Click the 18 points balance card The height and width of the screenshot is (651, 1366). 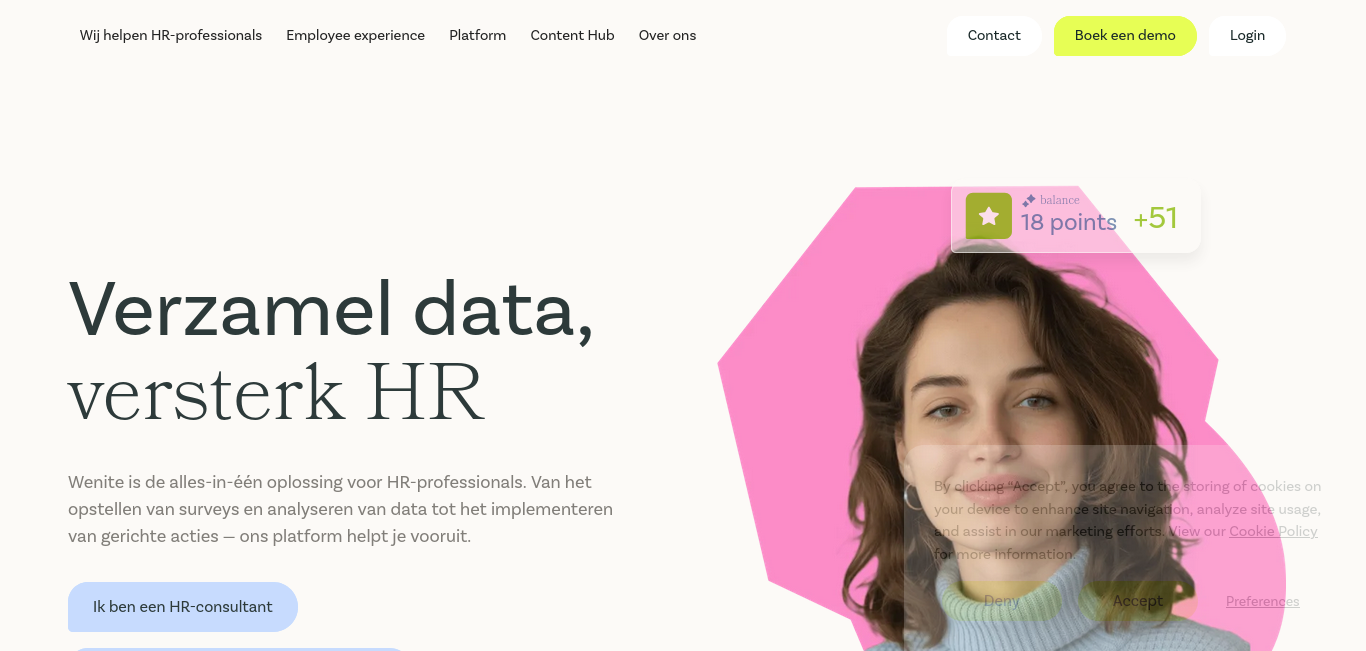[x=1075, y=218]
